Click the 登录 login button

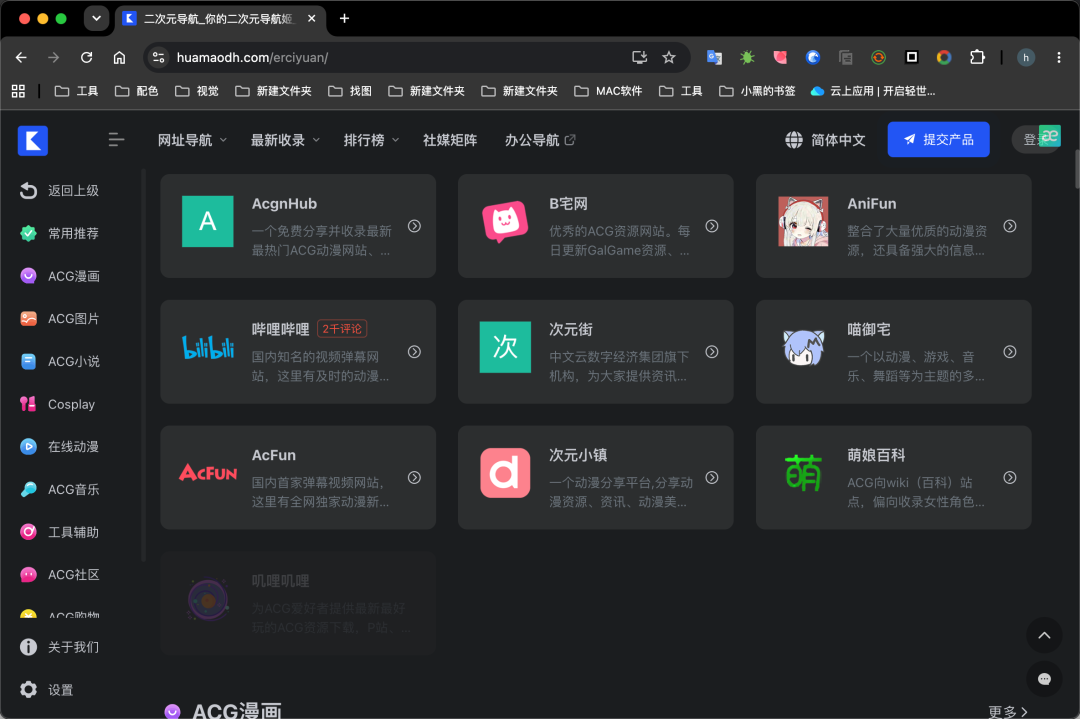point(1035,140)
